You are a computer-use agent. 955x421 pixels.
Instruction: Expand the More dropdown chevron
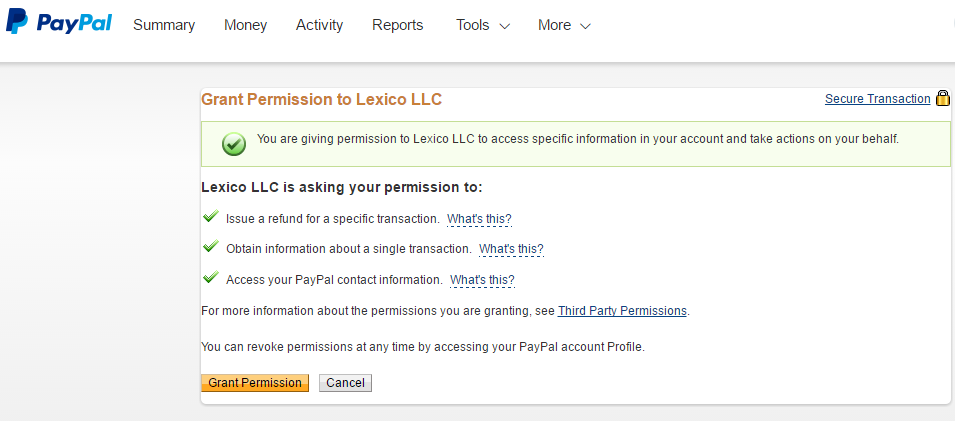585,26
